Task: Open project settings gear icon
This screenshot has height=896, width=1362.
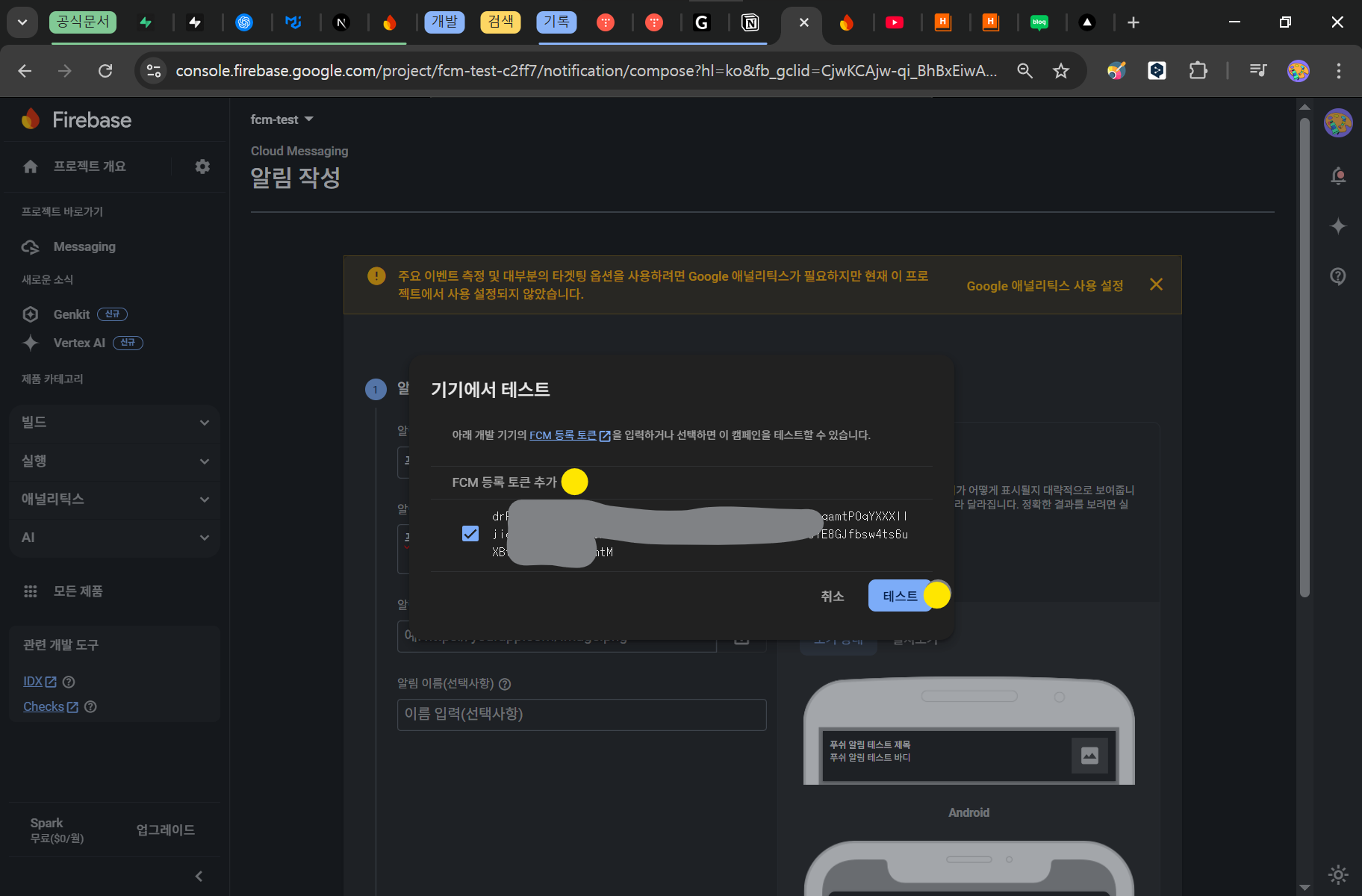Action: click(202, 166)
